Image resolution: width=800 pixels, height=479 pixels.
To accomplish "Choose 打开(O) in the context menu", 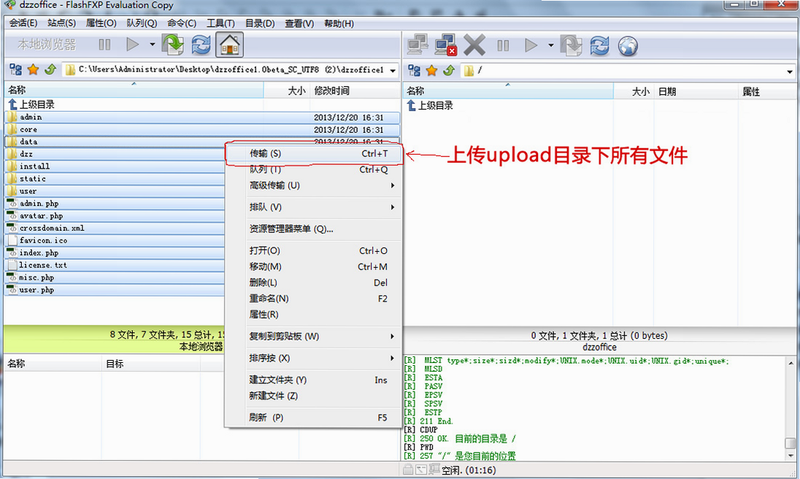I will (314, 250).
